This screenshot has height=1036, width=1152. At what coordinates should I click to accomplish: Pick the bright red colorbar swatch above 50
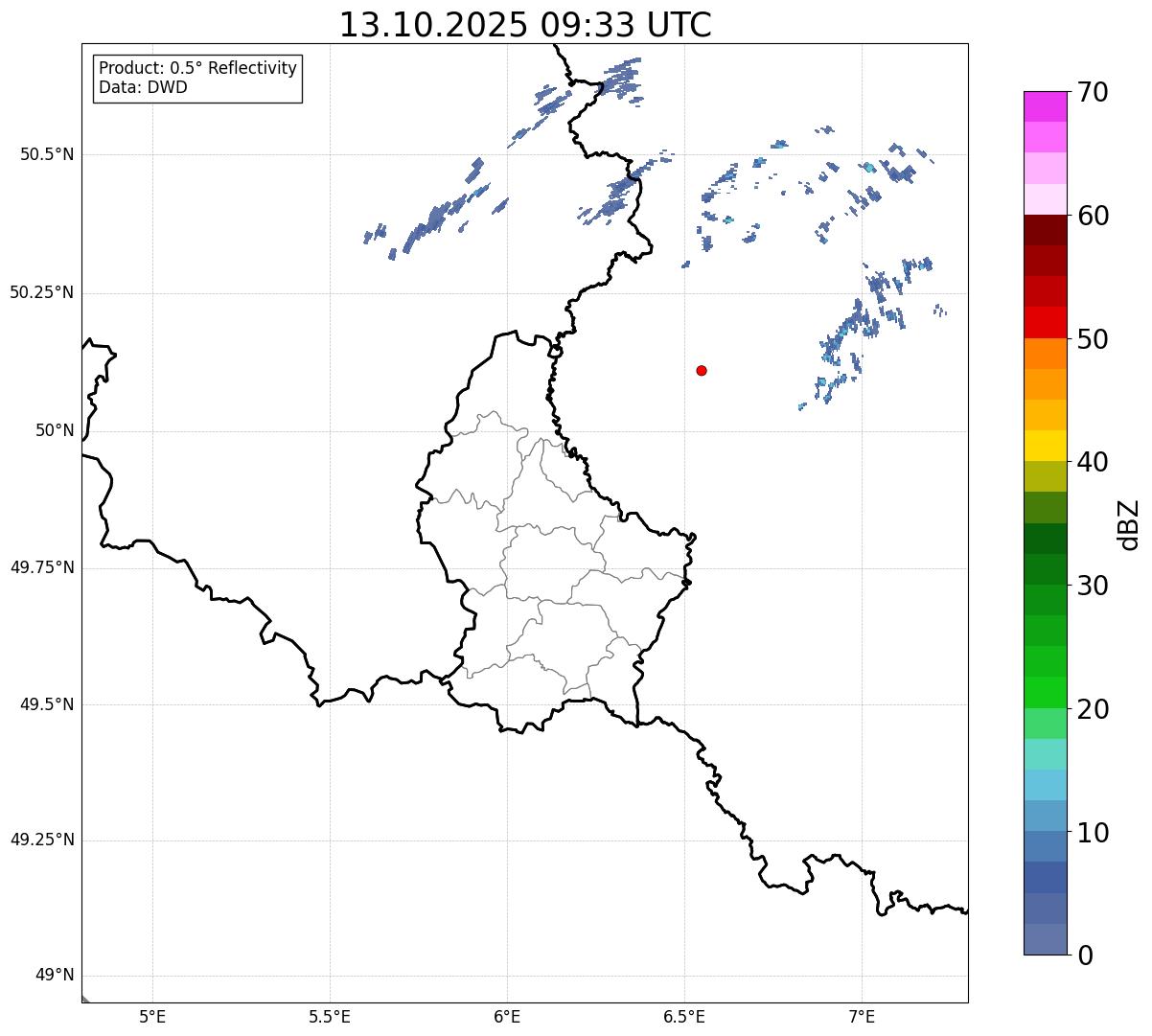(1045, 322)
